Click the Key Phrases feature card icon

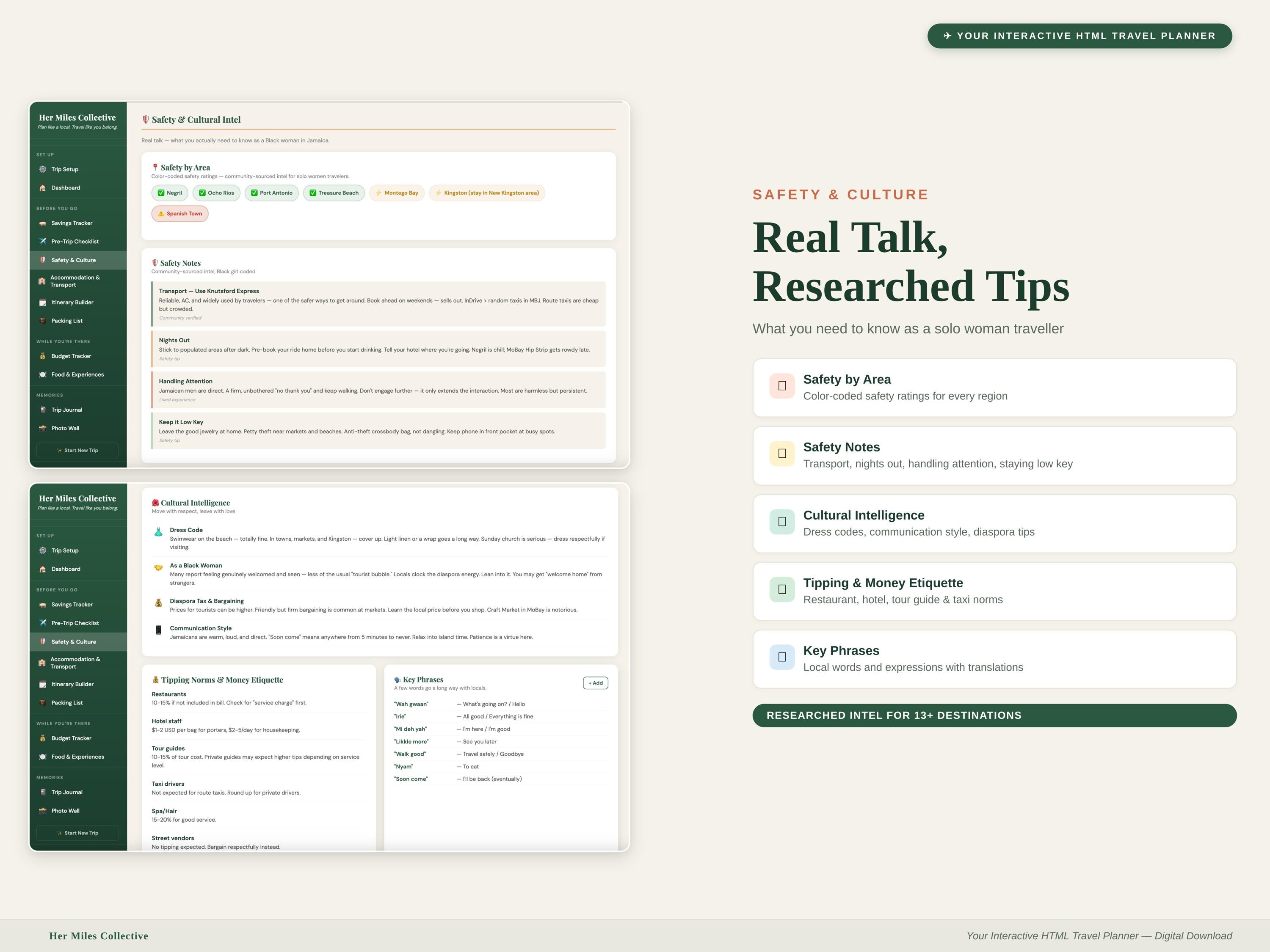[x=782, y=657]
